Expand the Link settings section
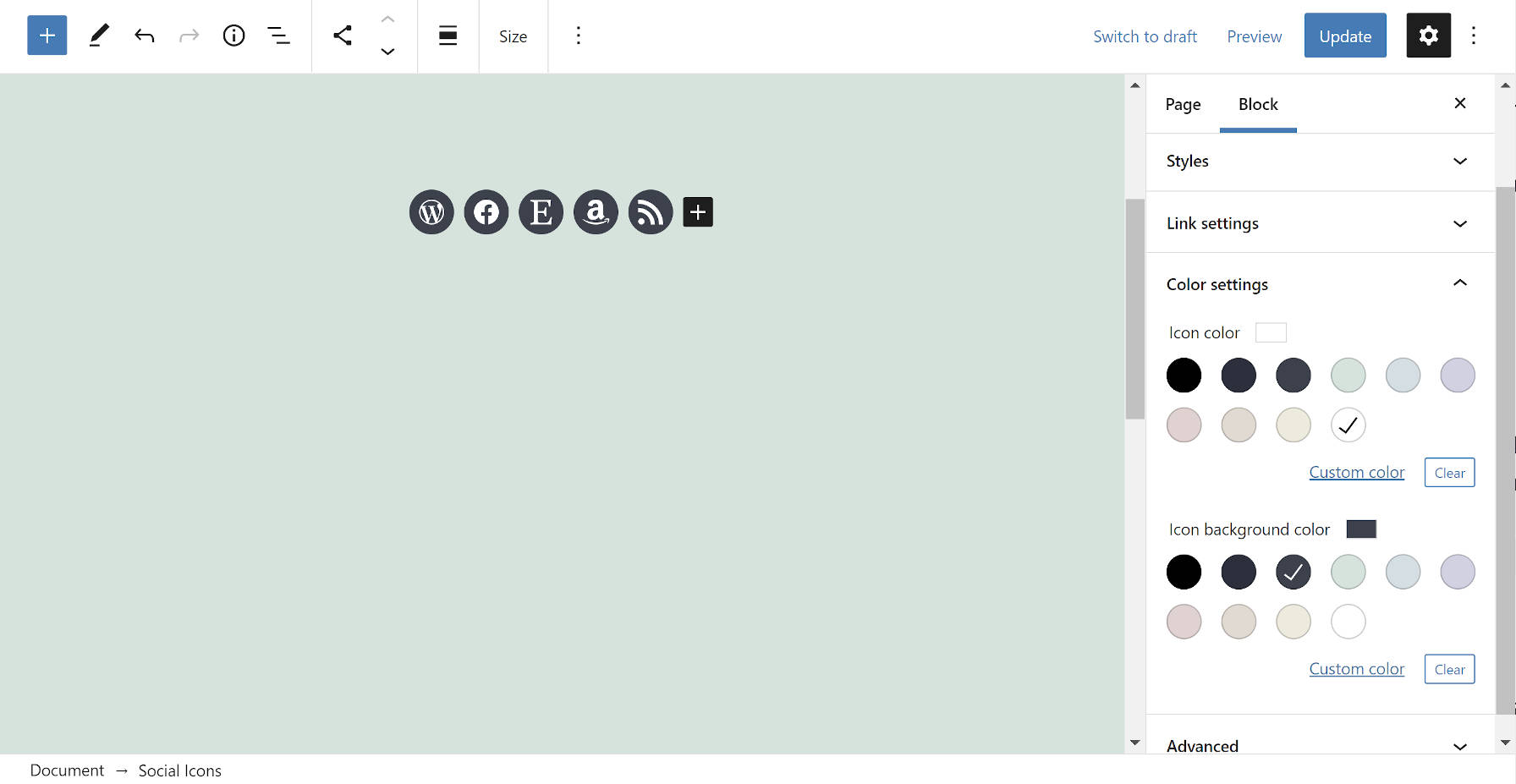This screenshot has width=1516, height=784. (1319, 222)
